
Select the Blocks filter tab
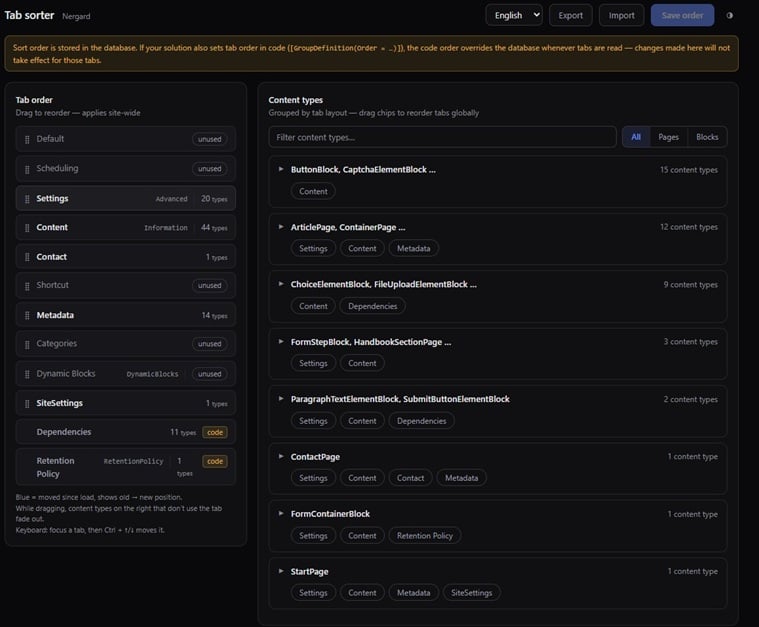(707, 138)
